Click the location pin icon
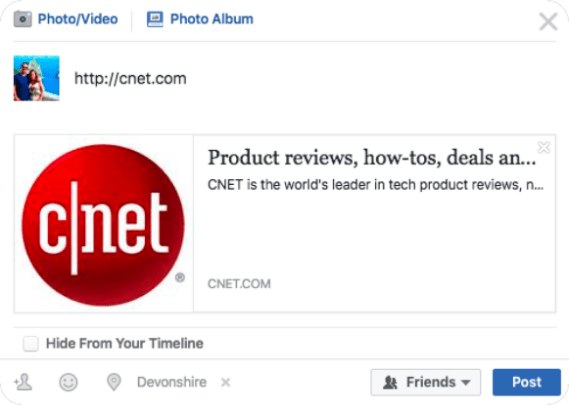 click(x=114, y=382)
